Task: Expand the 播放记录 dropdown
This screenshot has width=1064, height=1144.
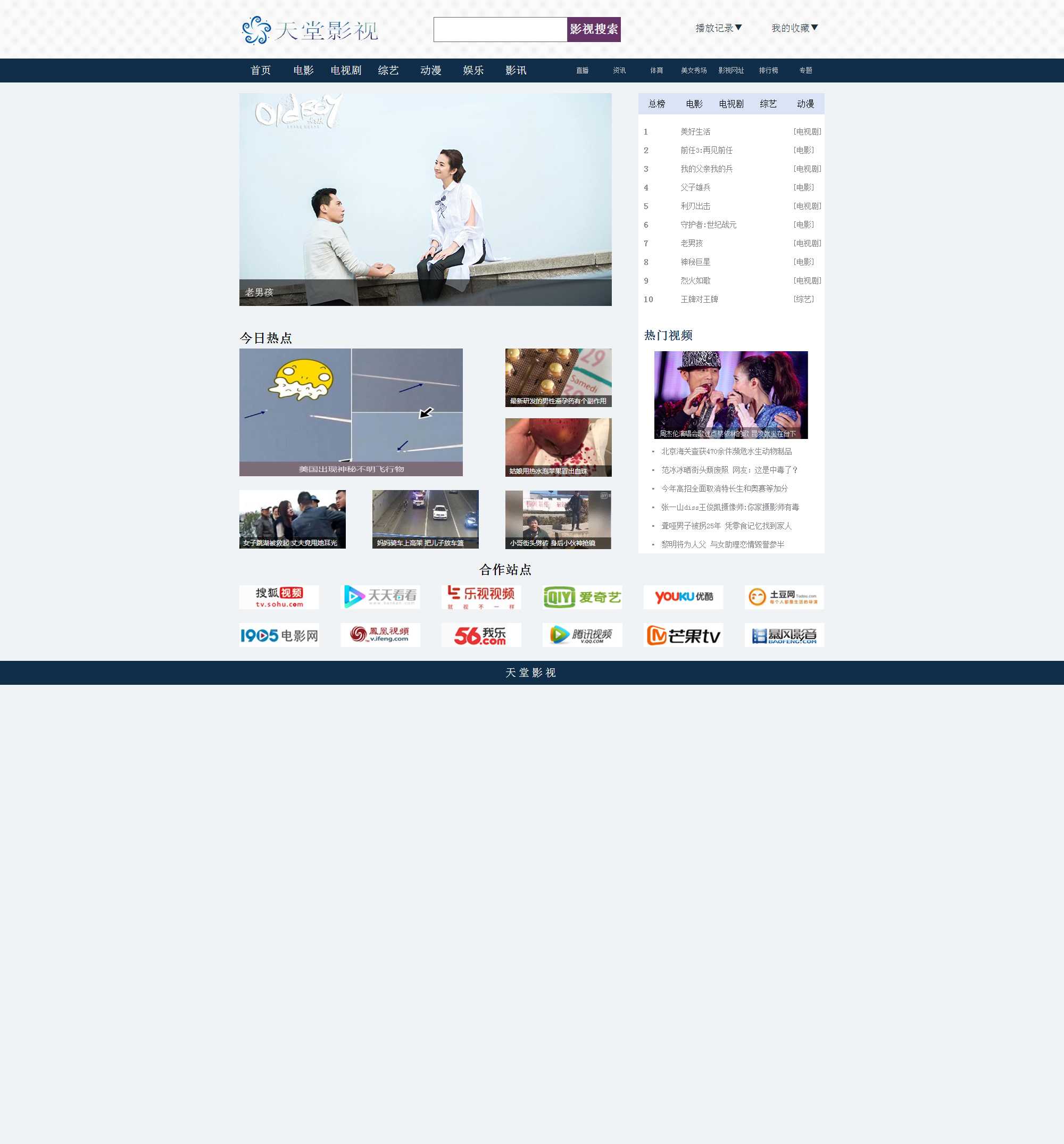Action: point(718,28)
